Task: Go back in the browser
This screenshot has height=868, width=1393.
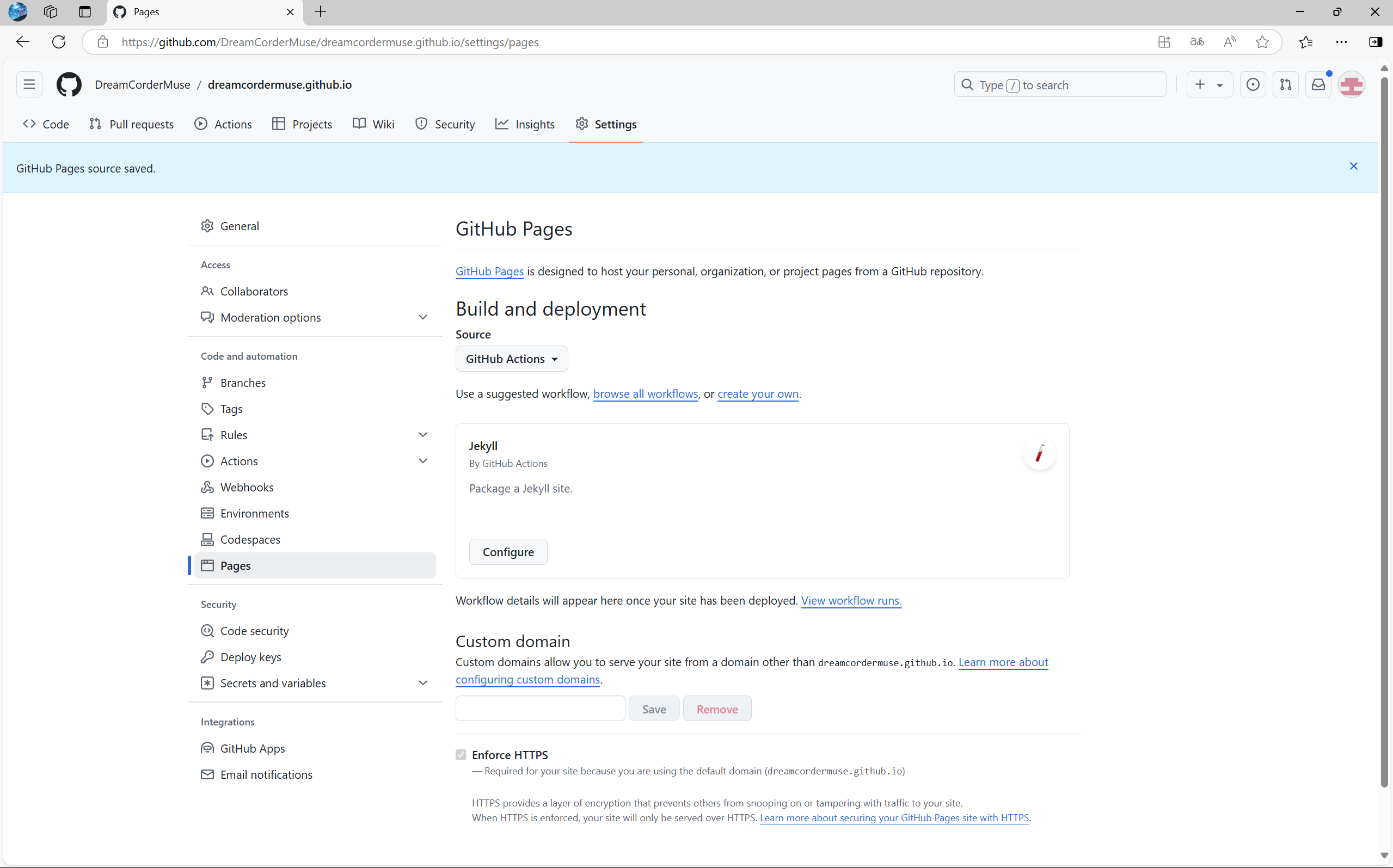Action: (23, 41)
